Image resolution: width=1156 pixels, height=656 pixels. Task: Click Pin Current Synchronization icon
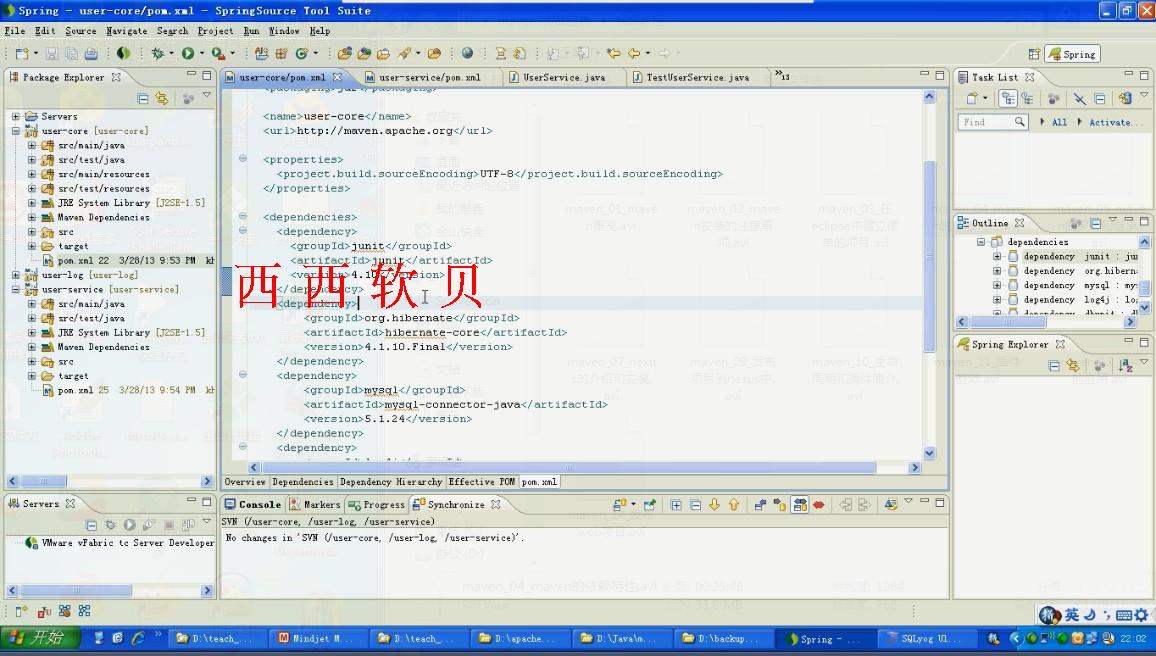pos(650,505)
